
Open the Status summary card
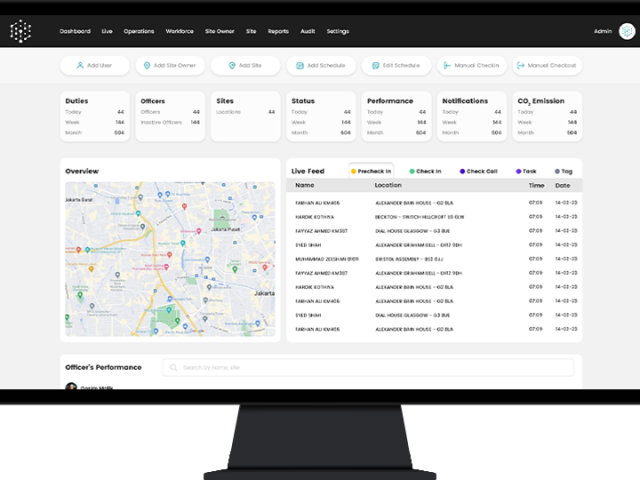[x=321, y=116]
